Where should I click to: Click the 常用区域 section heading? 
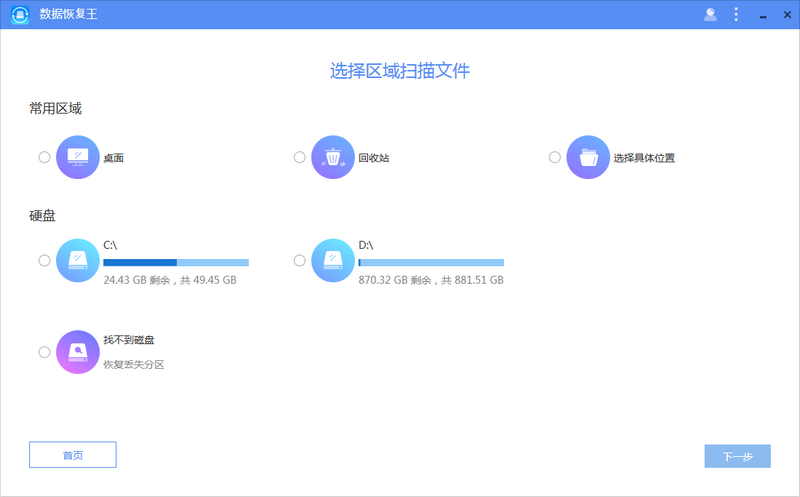pyautogui.click(x=55, y=108)
